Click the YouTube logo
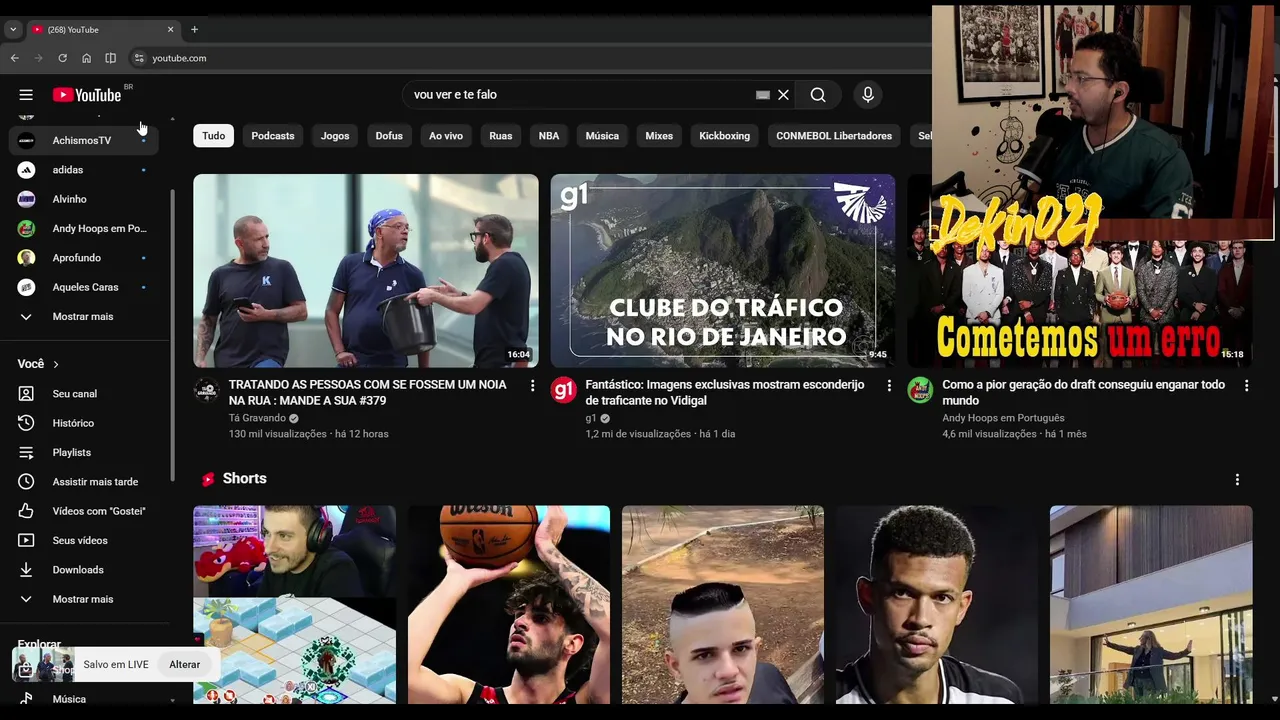 [87, 95]
